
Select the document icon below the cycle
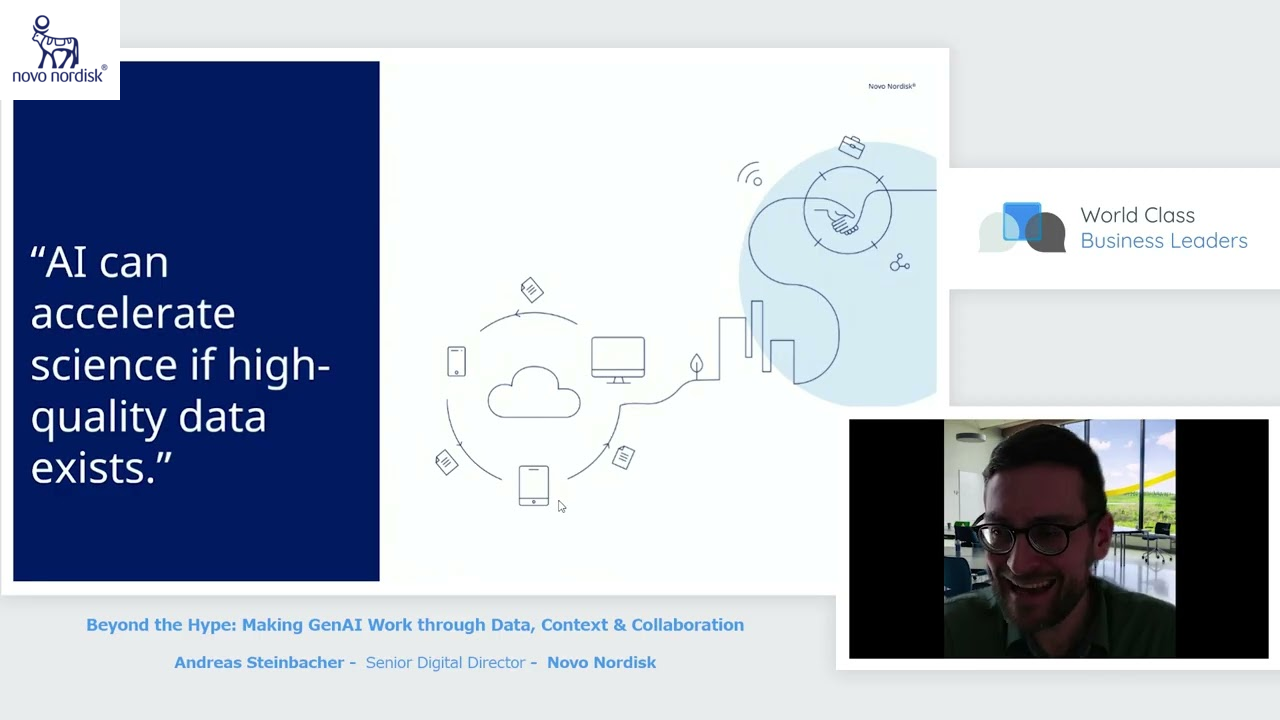point(623,458)
